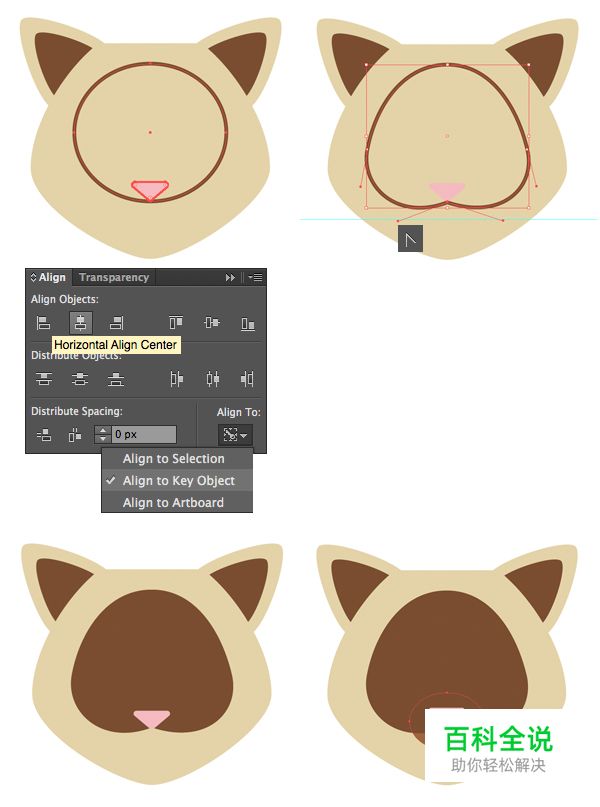Image resolution: width=600 pixels, height=807 pixels.
Task: Click the Vertical Align Top icon
Action: click(176, 322)
